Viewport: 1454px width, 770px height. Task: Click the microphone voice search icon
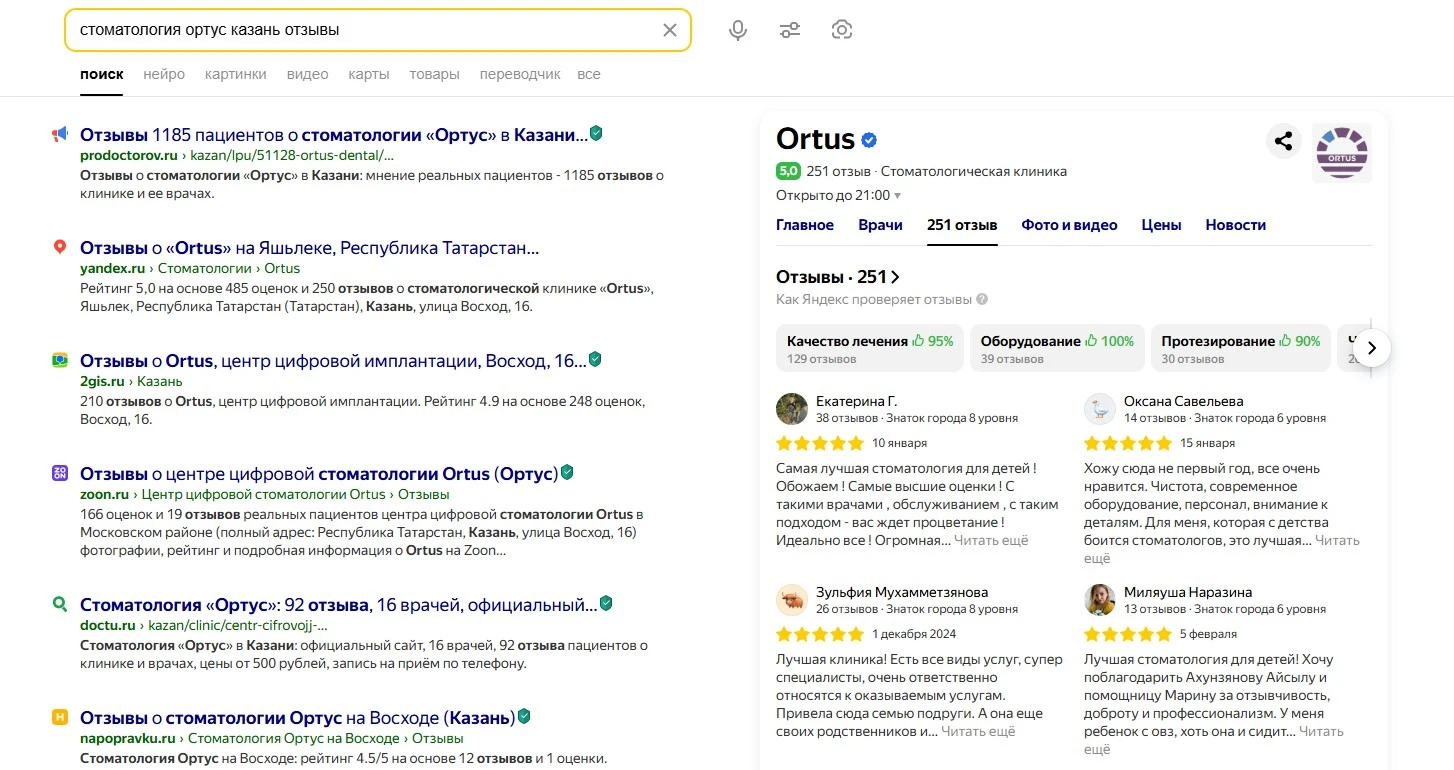coord(738,30)
